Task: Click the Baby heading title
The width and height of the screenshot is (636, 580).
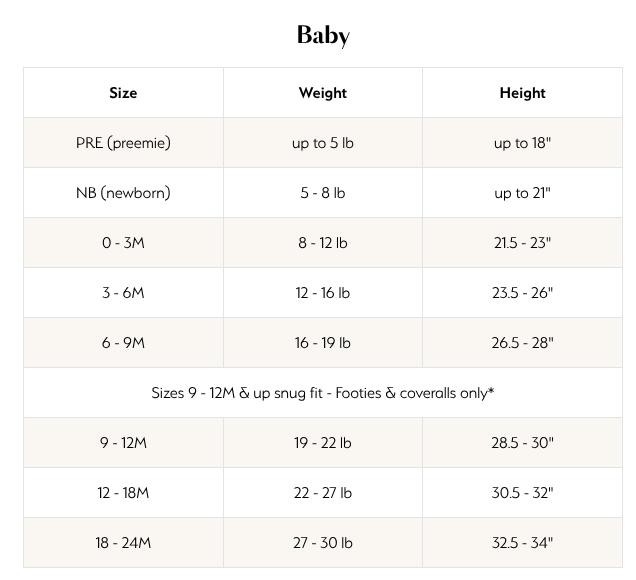Action: 323,36
